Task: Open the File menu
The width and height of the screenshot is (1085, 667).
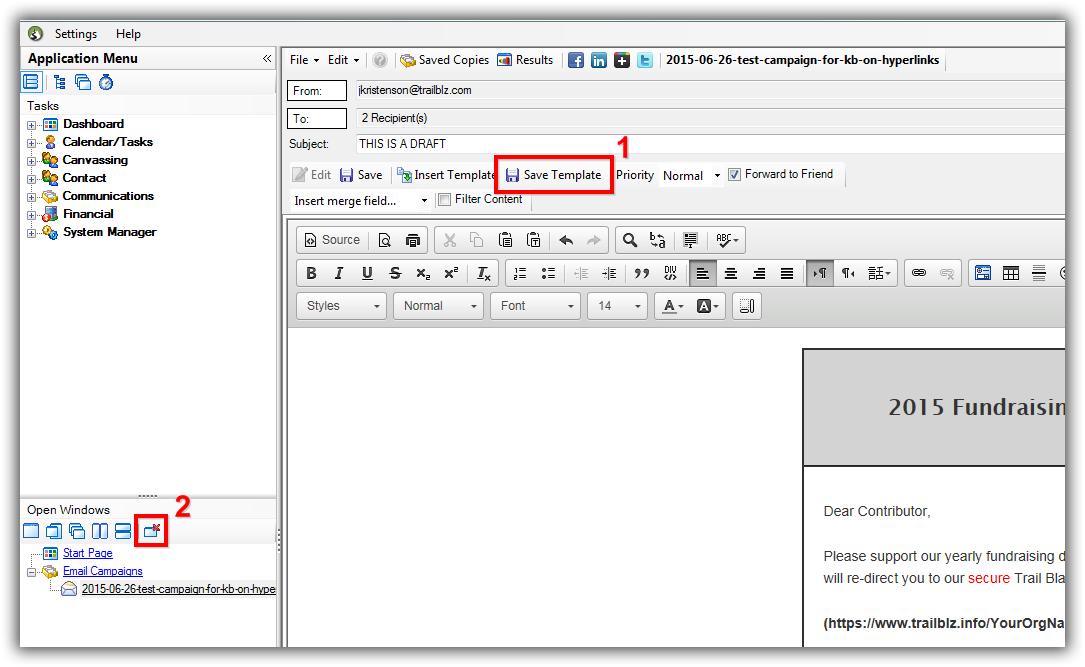Action: (x=304, y=60)
